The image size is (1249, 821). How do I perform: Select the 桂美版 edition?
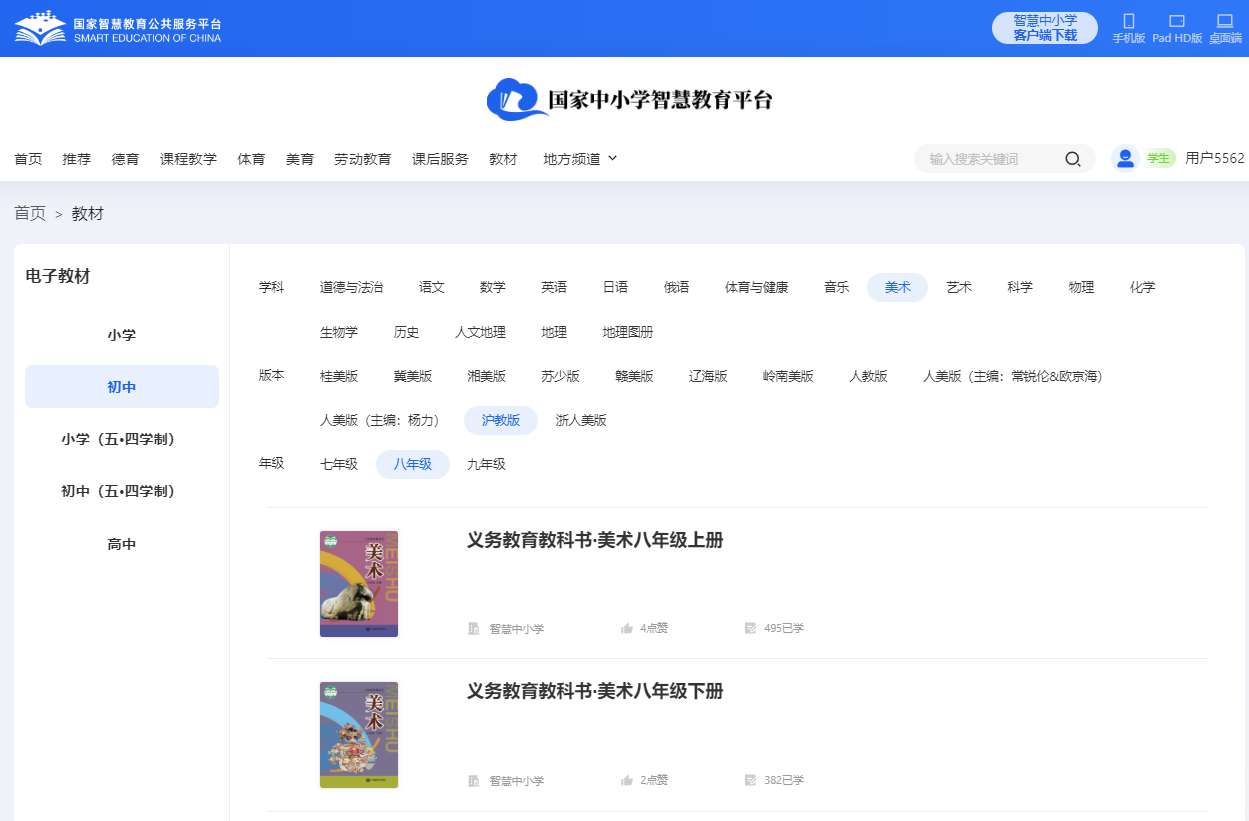(x=339, y=376)
